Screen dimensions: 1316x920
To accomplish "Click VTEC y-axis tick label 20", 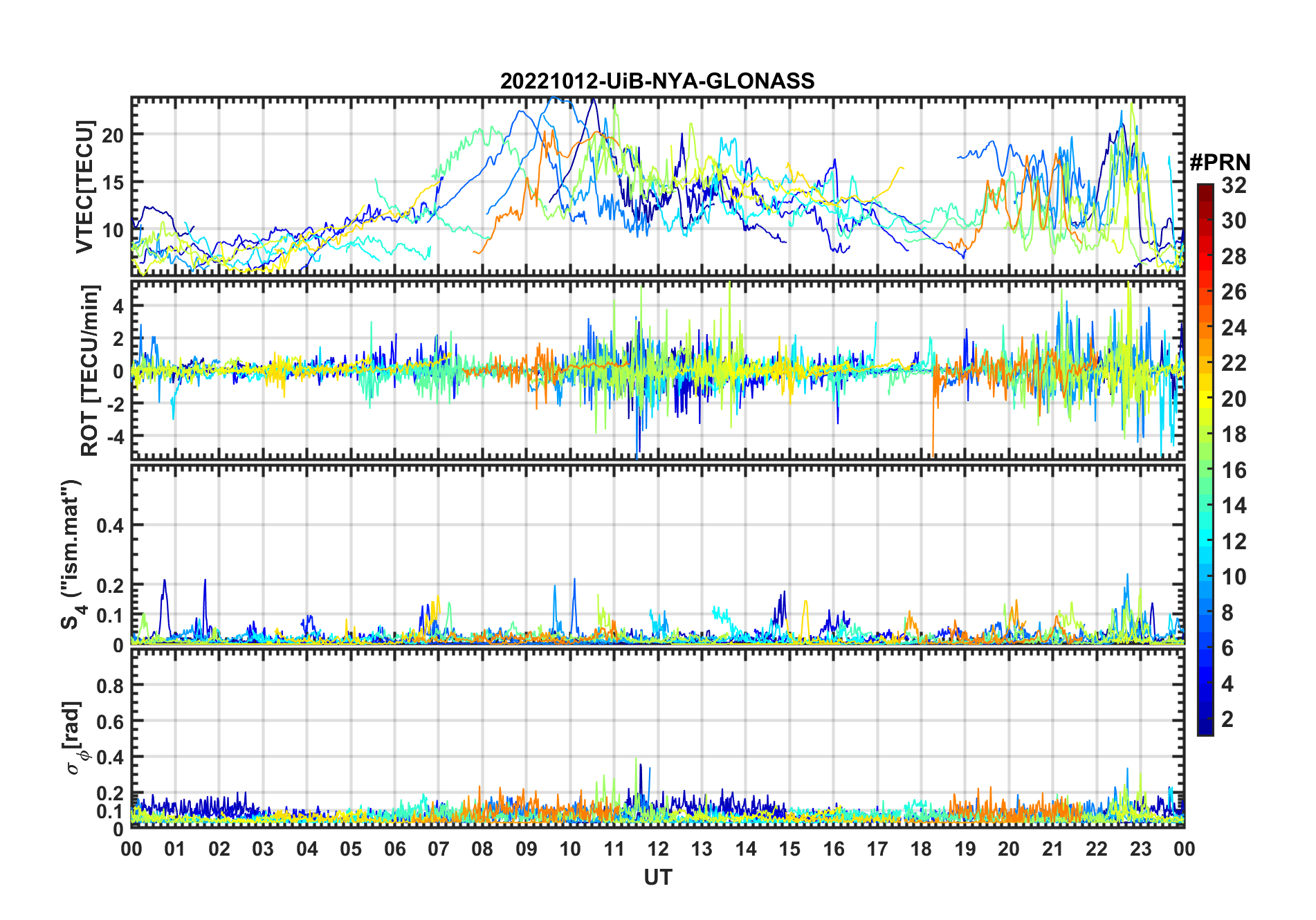I will point(113,136).
